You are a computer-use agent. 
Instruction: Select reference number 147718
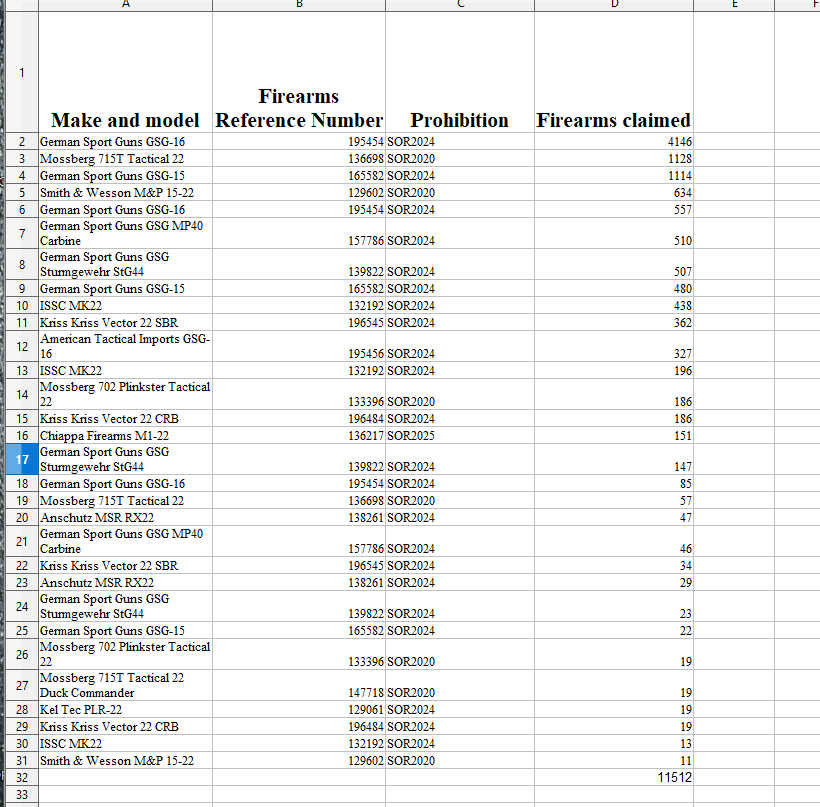click(x=299, y=685)
